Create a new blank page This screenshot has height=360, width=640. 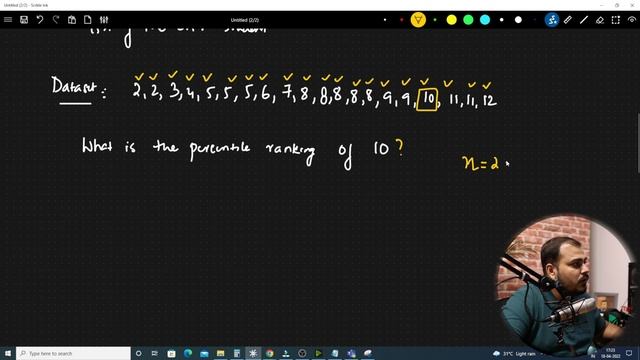pos(87,20)
